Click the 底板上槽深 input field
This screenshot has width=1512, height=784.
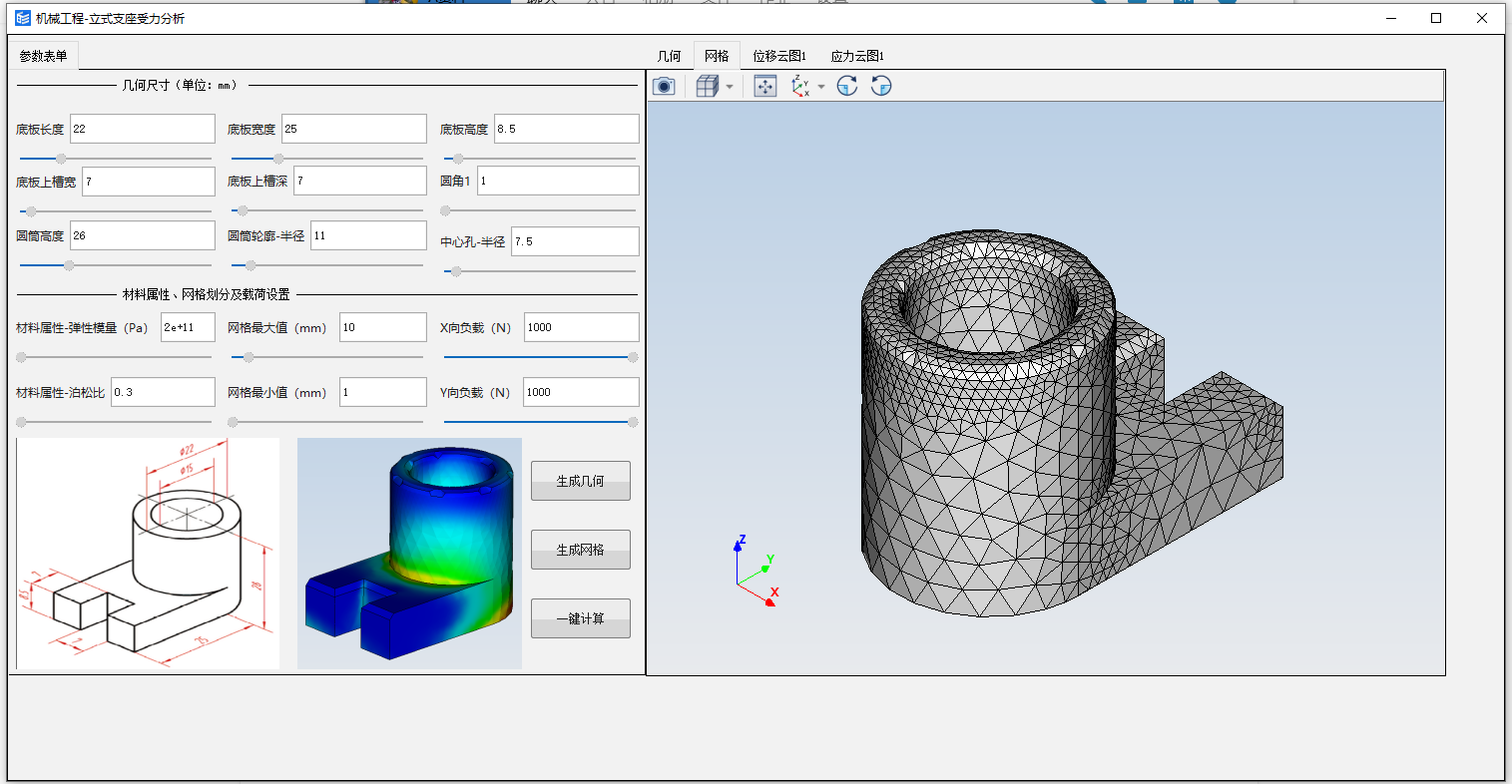(x=360, y=182)
